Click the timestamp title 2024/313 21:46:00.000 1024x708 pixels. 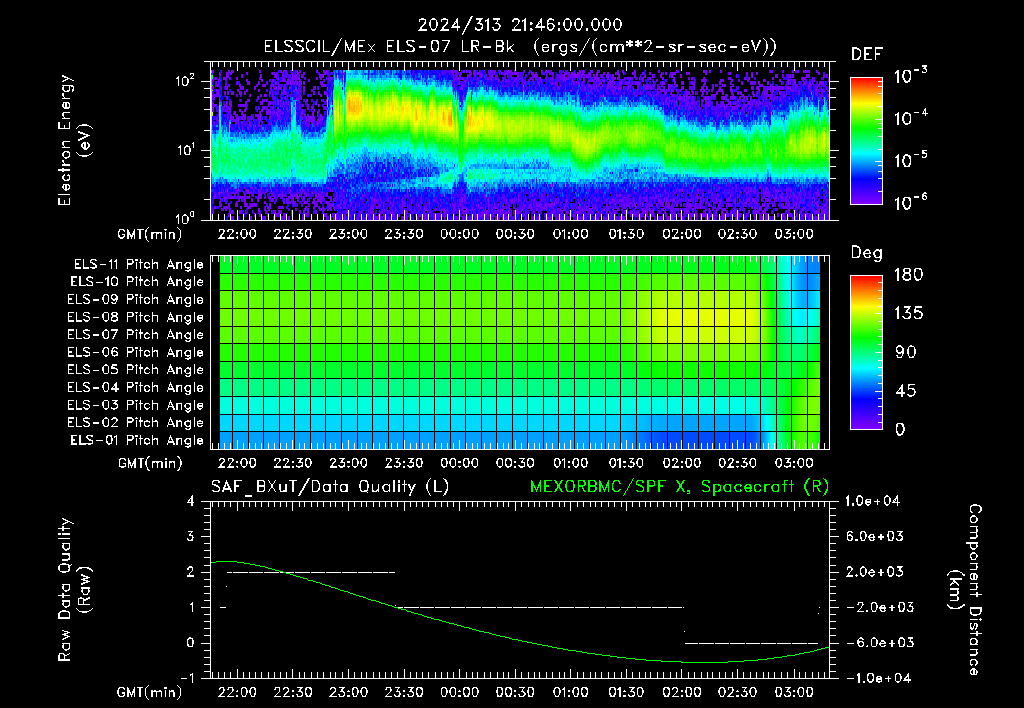[520, 25]
